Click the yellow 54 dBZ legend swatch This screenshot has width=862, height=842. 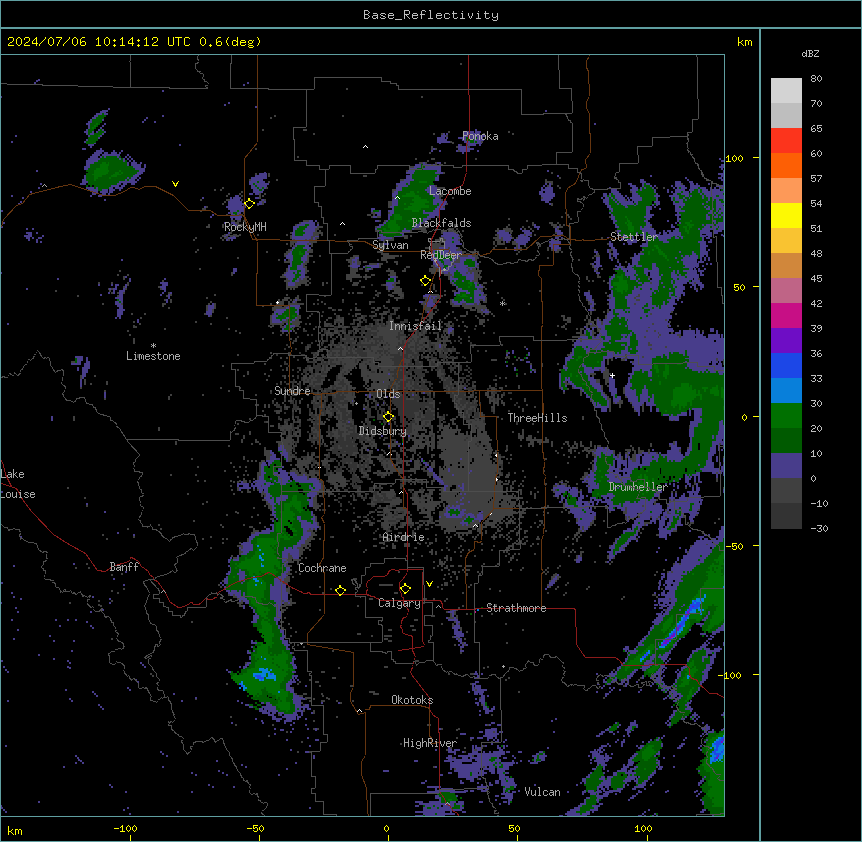tap(786, 215)
